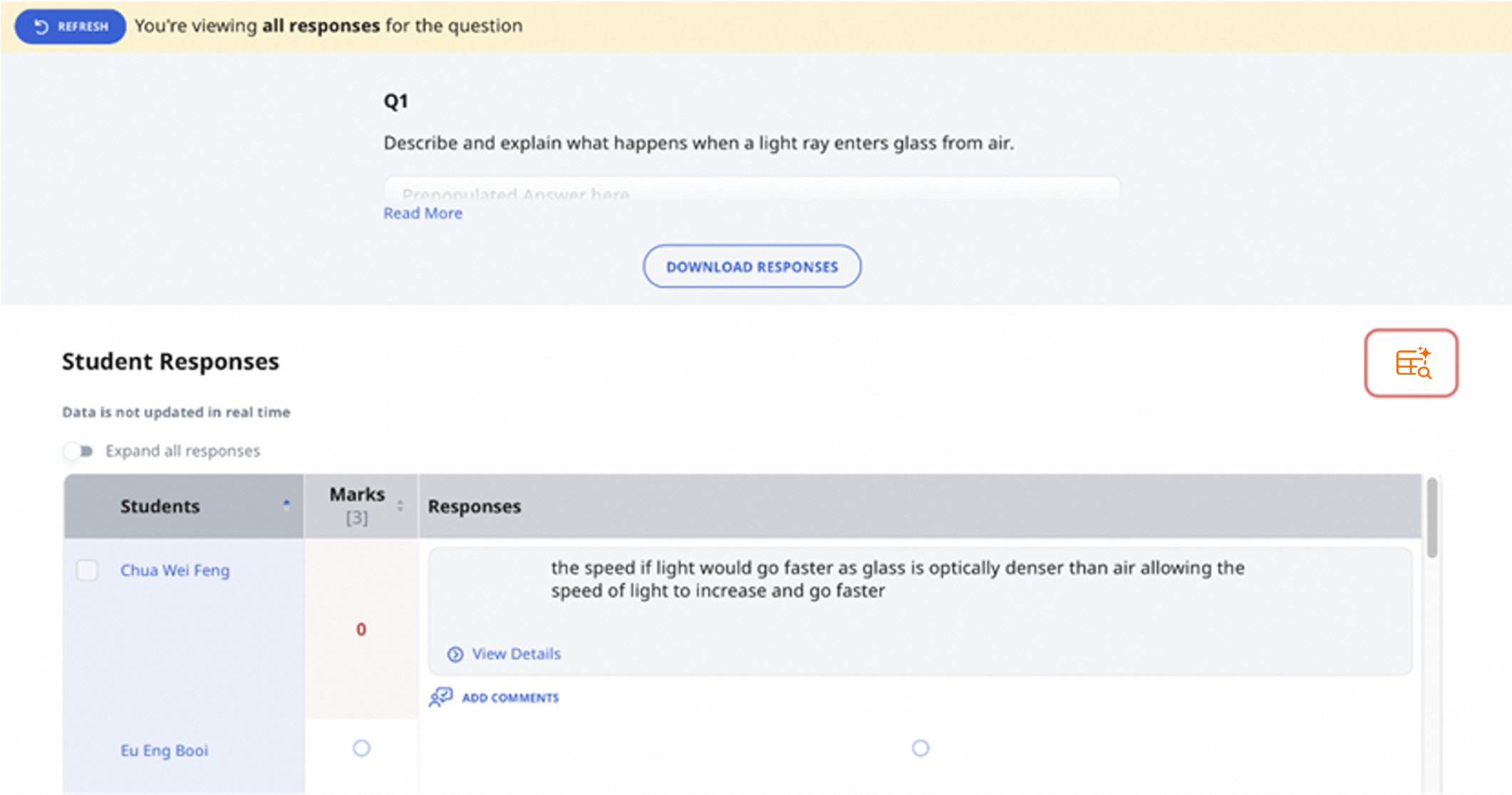The image size is (1512, 795).
Task: Click the Responses column header
Action: 475,506
